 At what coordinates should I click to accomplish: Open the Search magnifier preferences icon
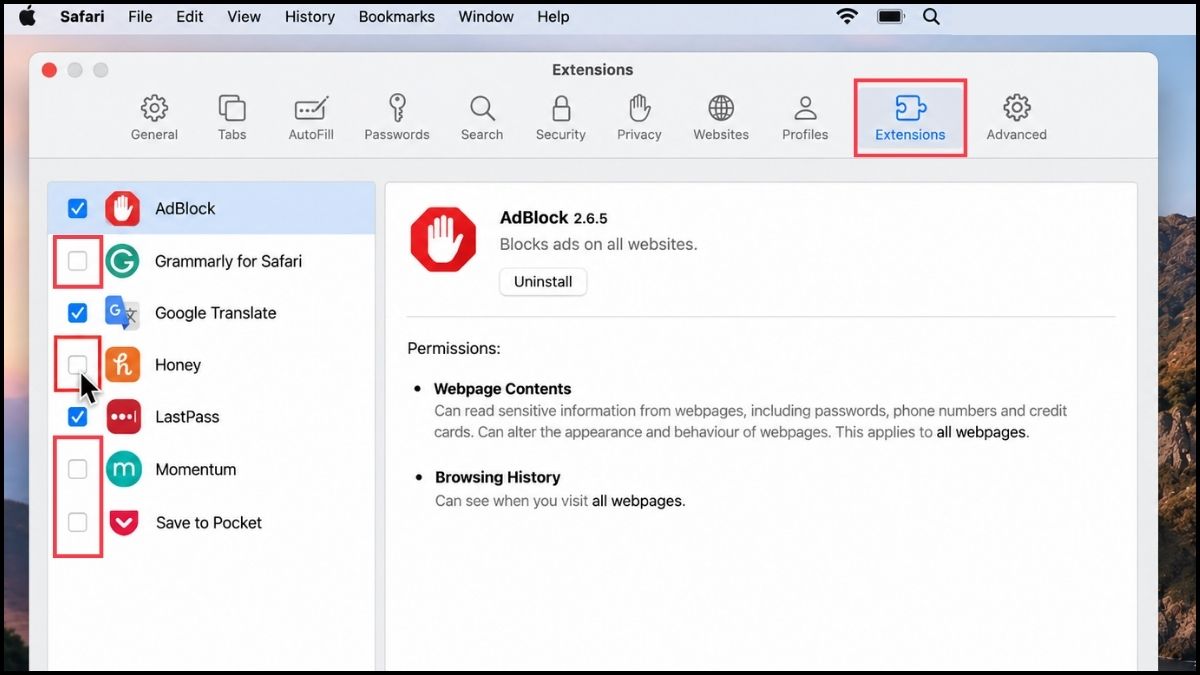[x=482, y=108]
